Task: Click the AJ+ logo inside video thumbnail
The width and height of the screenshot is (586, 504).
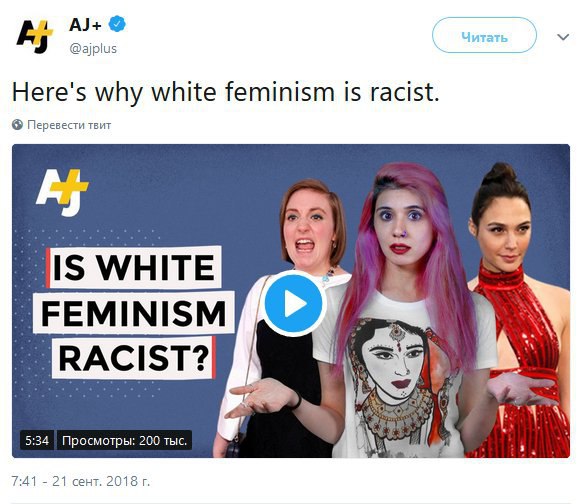Action: (62, 192)
